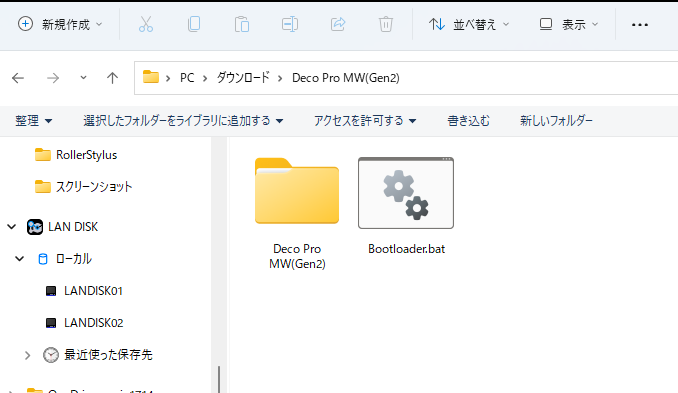Image resolution: width=678 pixels, height=393 pixels.
Task: Click the 新しいフォルダー button
Action: pyautogui.click(x=556, y=121)
